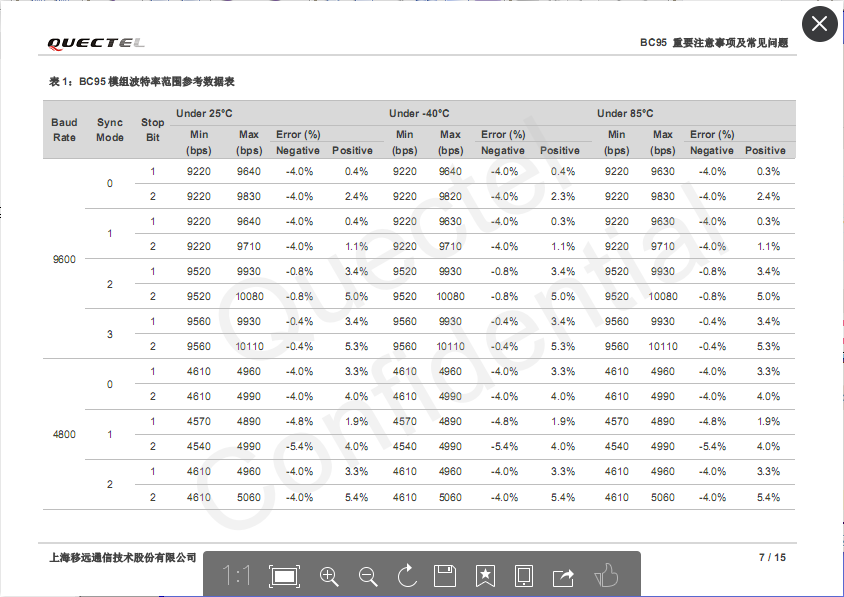Click the "Baud Rate" column header
Viewport: 844px width, 597px height.
[x=64, y=130]
